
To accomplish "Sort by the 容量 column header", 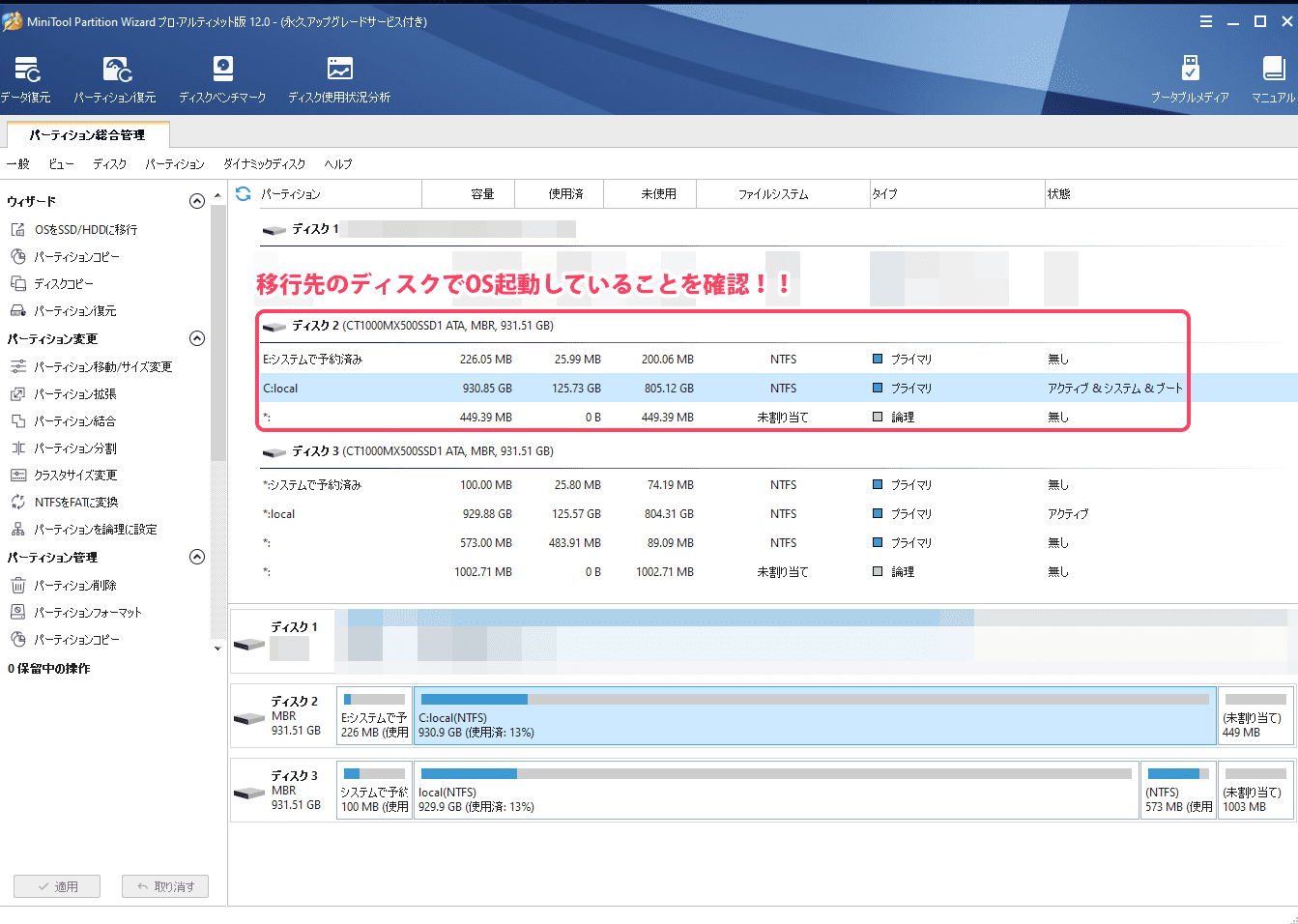I will (x=469, y=194).
